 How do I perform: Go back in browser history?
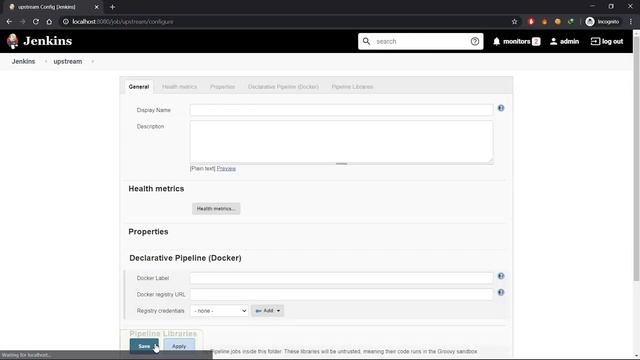(x=9, y=22)
